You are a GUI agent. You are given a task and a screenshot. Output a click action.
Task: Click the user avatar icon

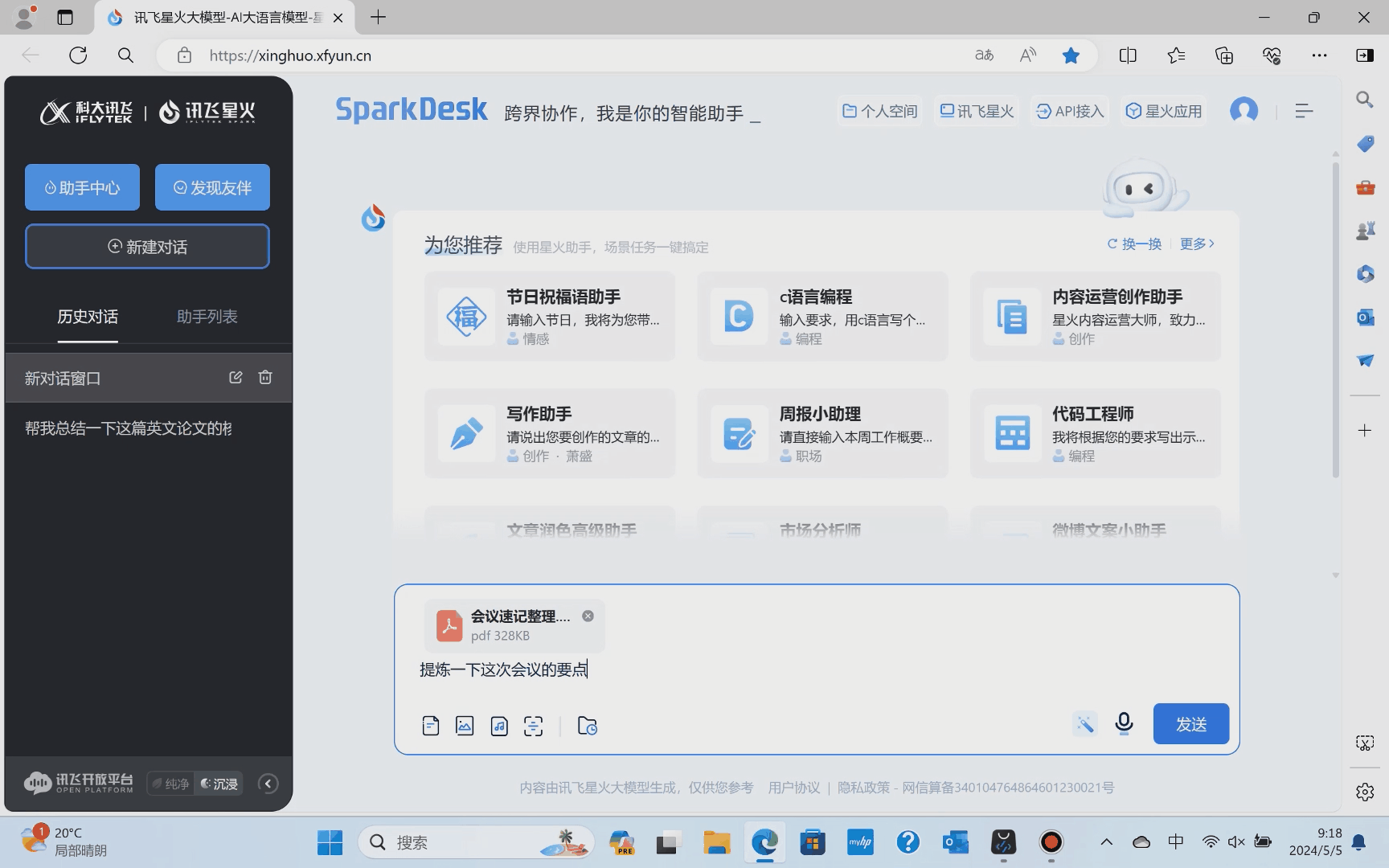point(1244,111)
